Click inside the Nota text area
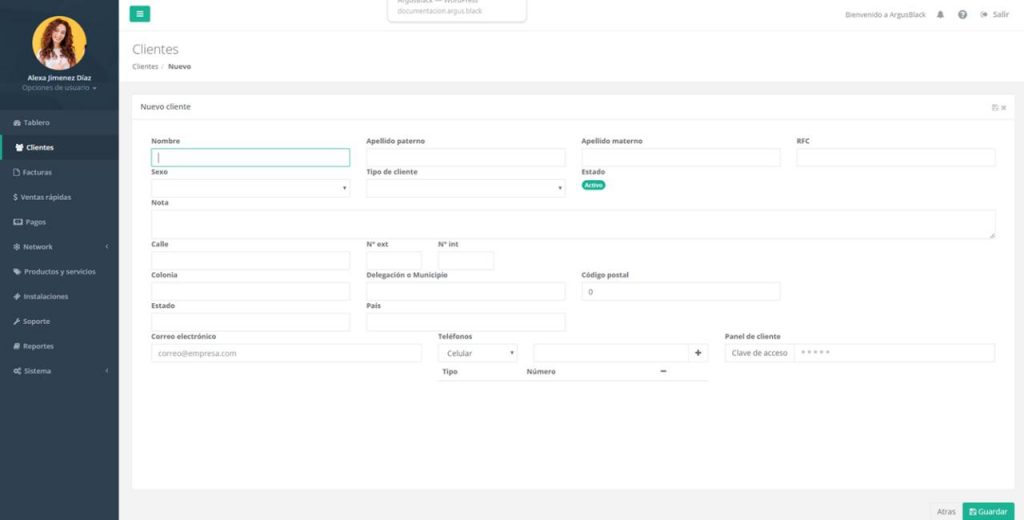This screenshot has height=520, width=1024. pyautogui.click(x=573, y=224)
